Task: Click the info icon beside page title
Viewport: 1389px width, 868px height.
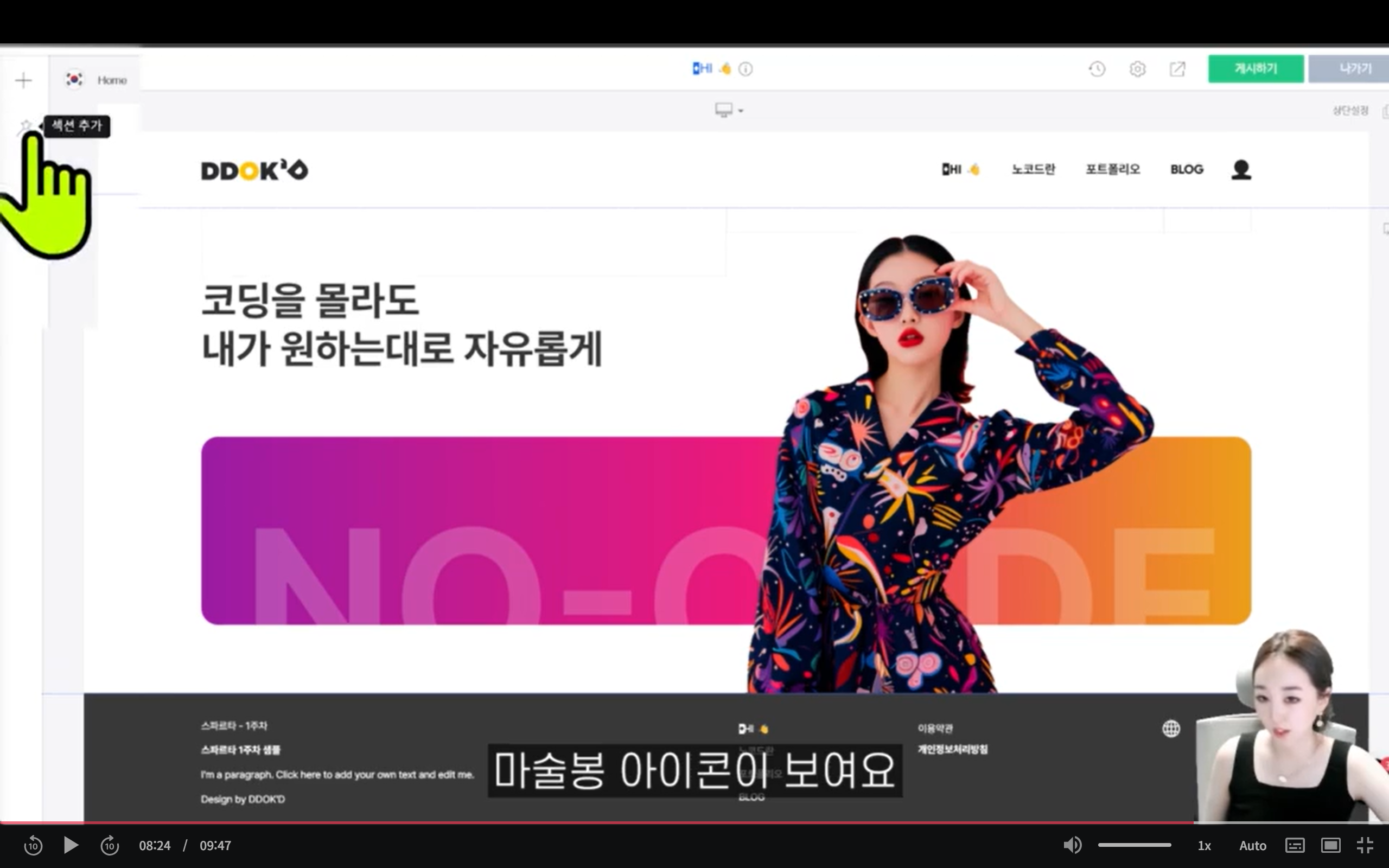Action: click(x=746, y=69)
